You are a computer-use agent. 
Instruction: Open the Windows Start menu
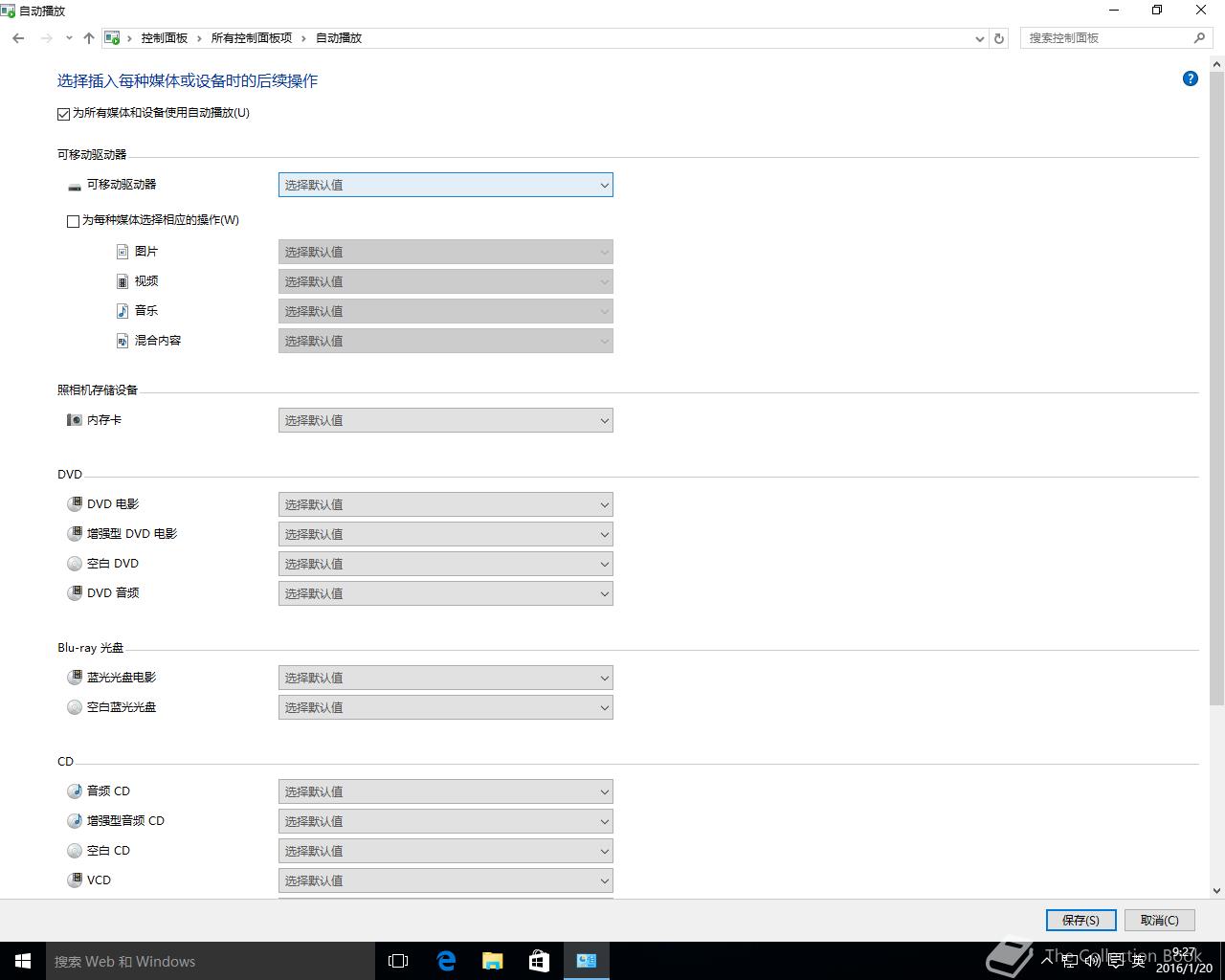(23, 961)
